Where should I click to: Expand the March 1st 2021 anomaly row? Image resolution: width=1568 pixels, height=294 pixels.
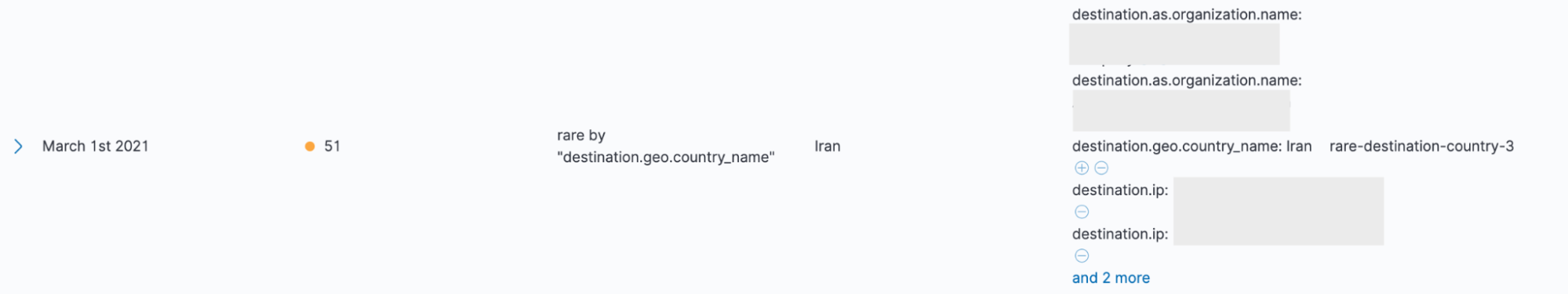18,147
